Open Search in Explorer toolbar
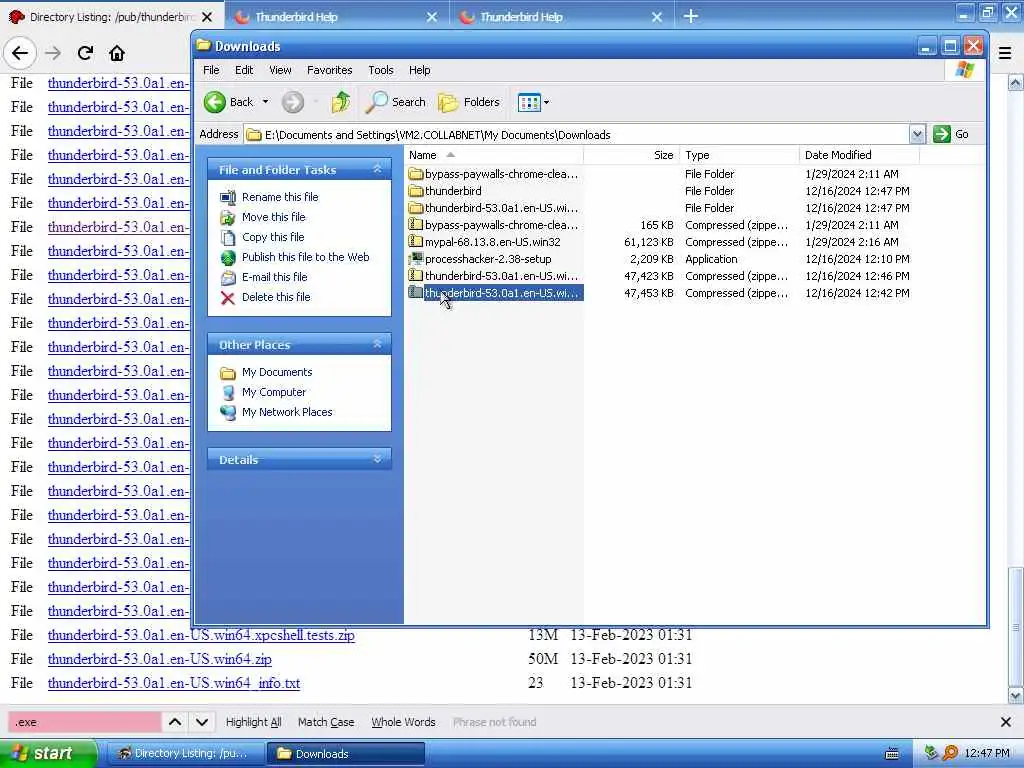This screenshot has height=768, width=1024. 396,102
